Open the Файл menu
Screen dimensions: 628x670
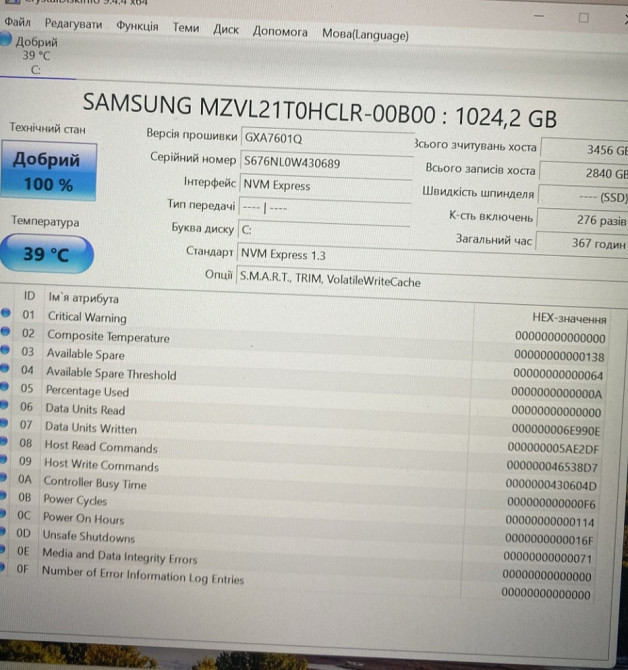17,22
